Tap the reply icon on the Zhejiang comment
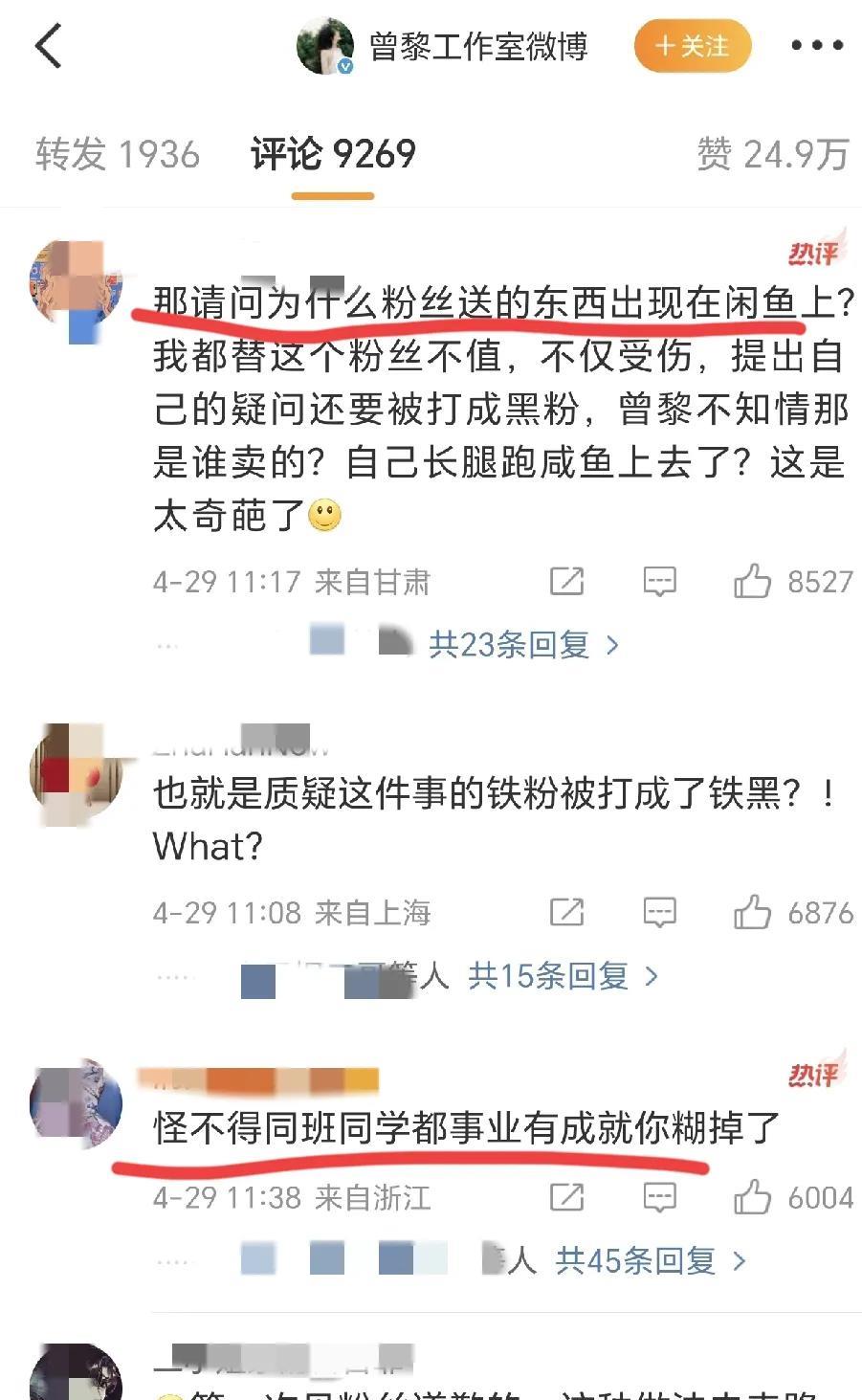This screenshot has height=1400, width=862. [x=659, y=1198]
